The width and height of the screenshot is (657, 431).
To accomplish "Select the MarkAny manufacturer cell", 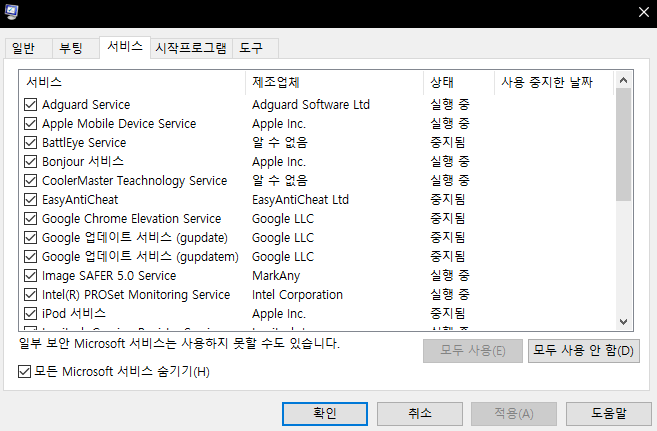I will 276,276.
